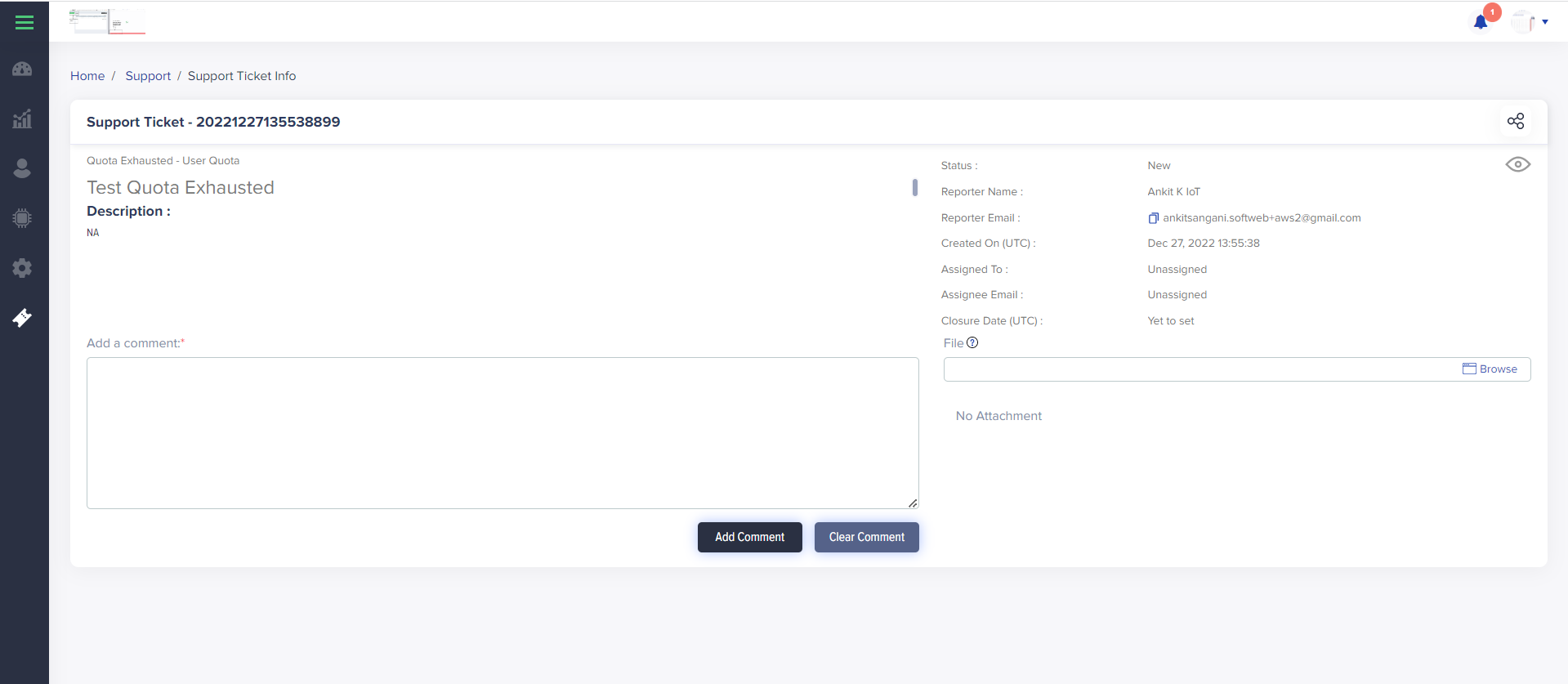Viewport: 1568px width, 684px height.
Task: Go to Home breadcrumb link
Action: point(87,76)
